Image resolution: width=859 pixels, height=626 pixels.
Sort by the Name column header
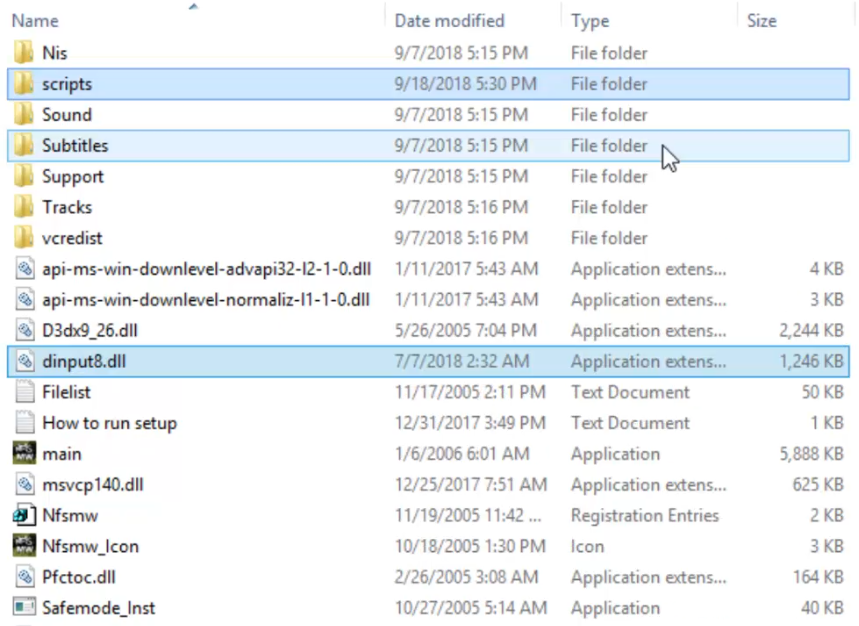35,21
